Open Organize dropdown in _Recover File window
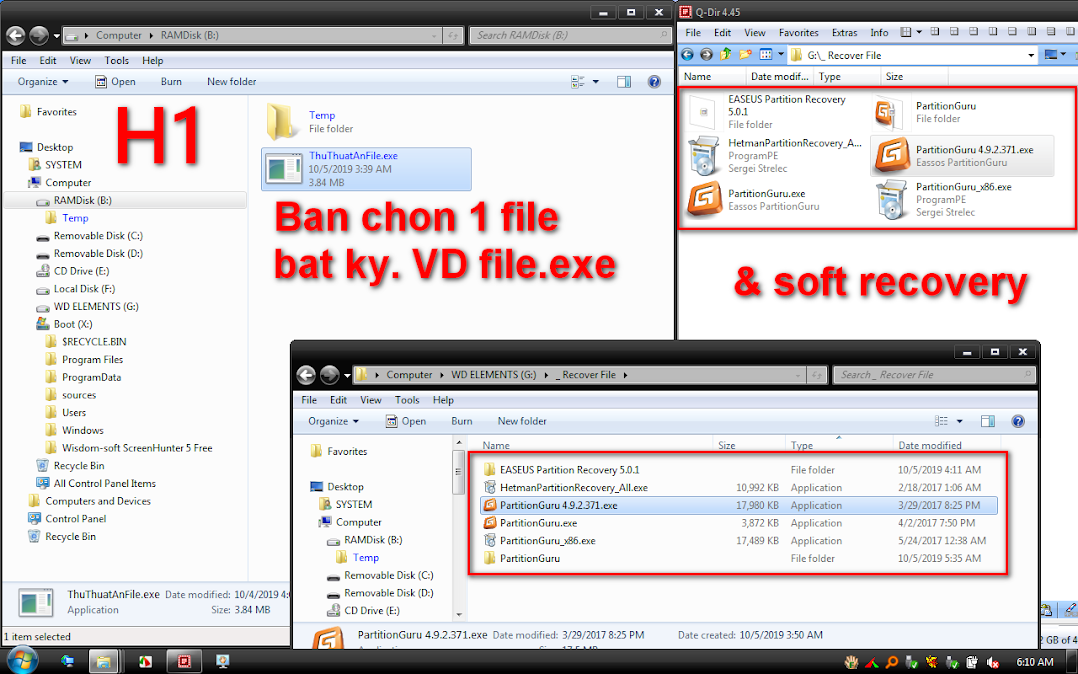Image resolution: width=1078 pixels, height=674 pixels. coord(333,422)
